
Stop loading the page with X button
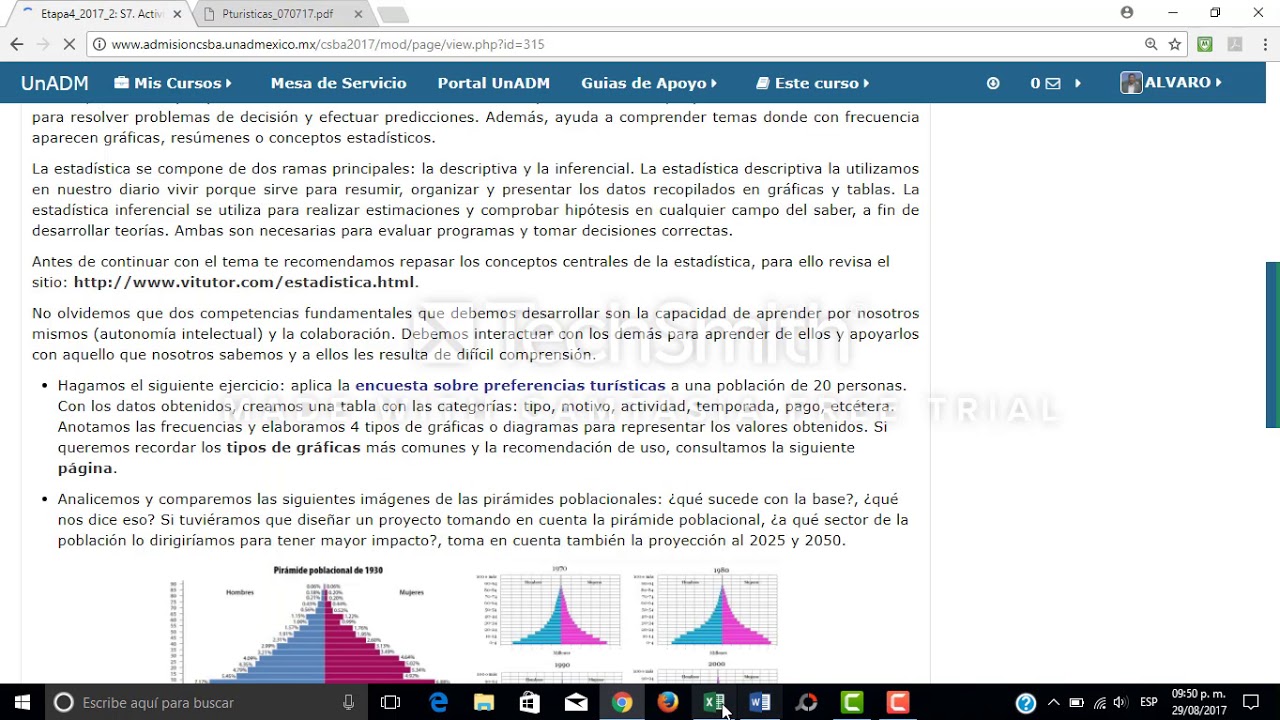[68, 44]
